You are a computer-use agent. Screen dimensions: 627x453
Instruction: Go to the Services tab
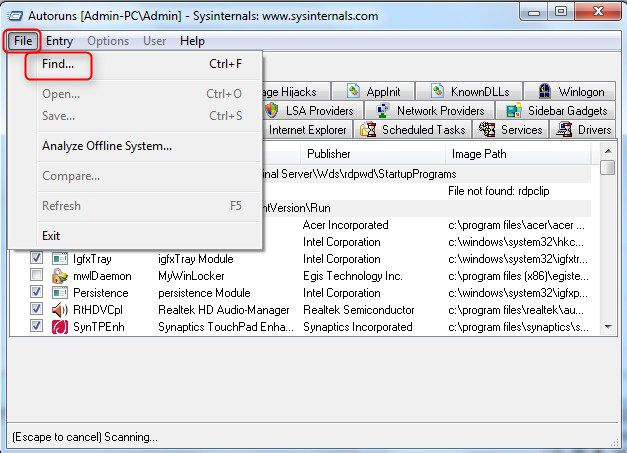pyautogui.click(x=511, y=130)
